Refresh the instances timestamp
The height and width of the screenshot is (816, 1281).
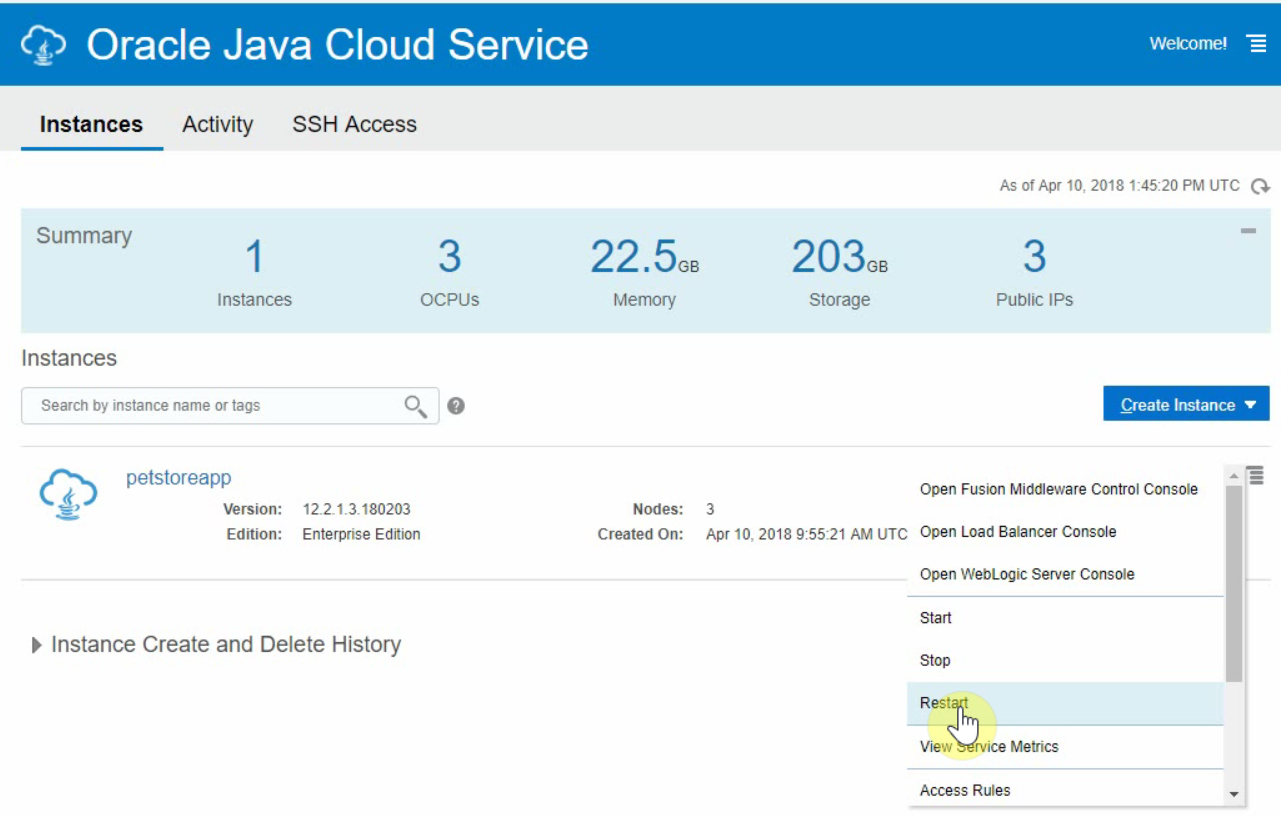point(1260,186)
